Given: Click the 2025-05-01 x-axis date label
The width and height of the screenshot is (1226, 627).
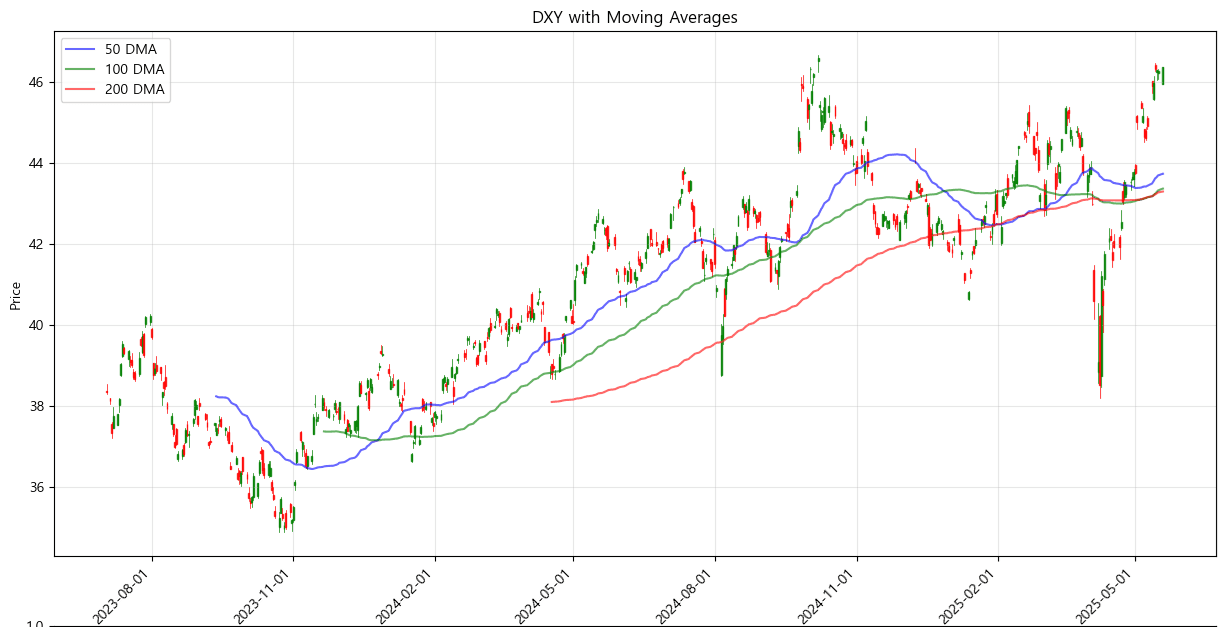Looking at the screenshot, I should click(1106, 596).
